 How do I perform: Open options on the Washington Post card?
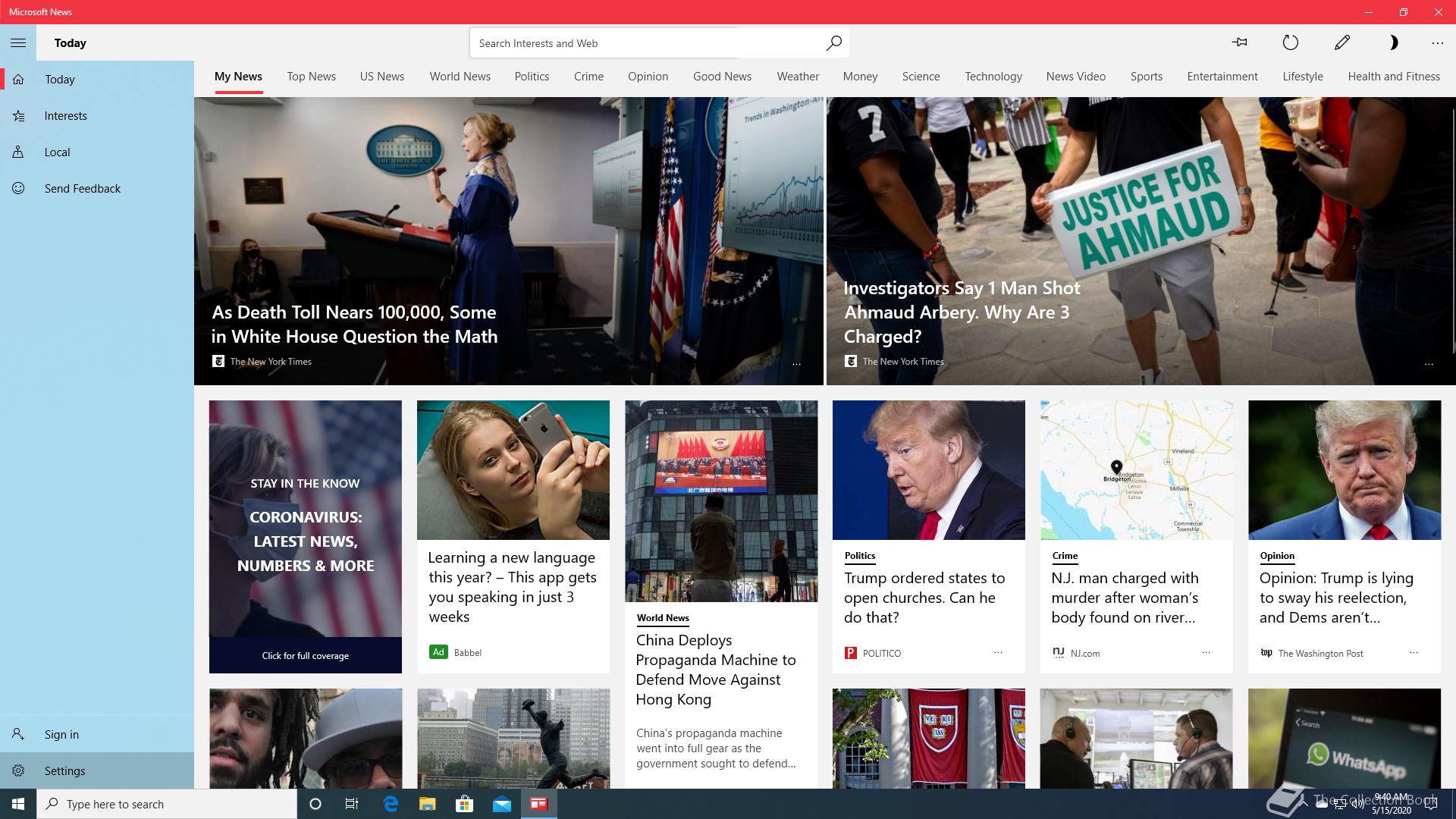[x=1414, y=652]
